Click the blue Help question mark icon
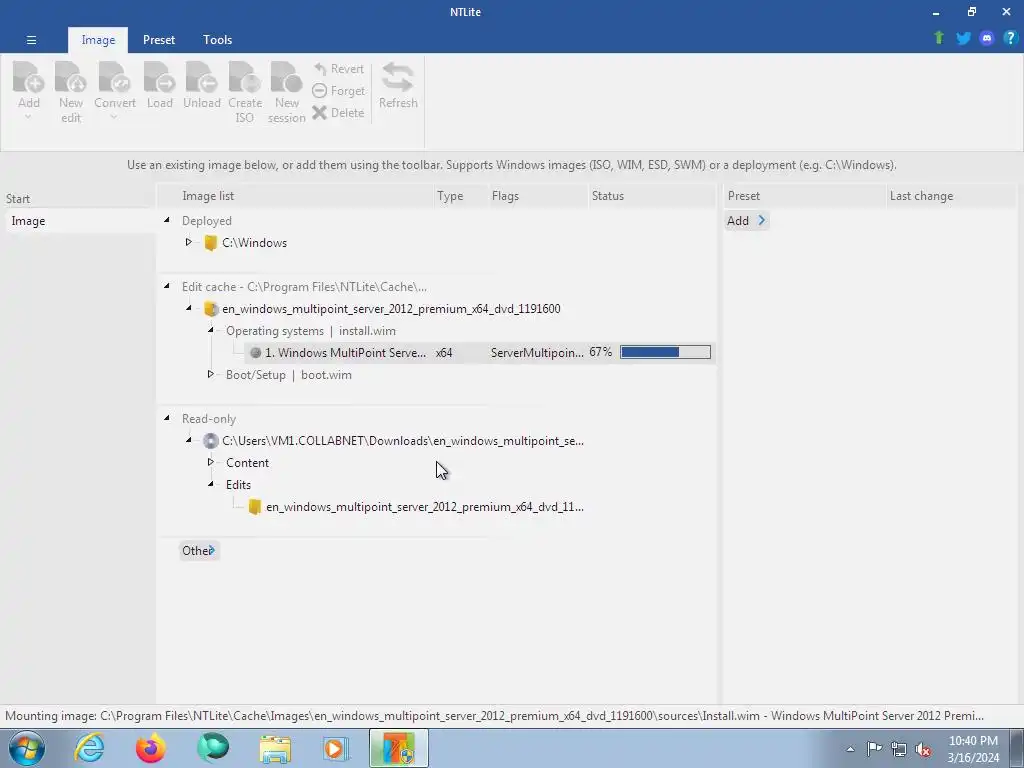The height and width of the screenshot is (768, 1024). tap(1010, 38)
